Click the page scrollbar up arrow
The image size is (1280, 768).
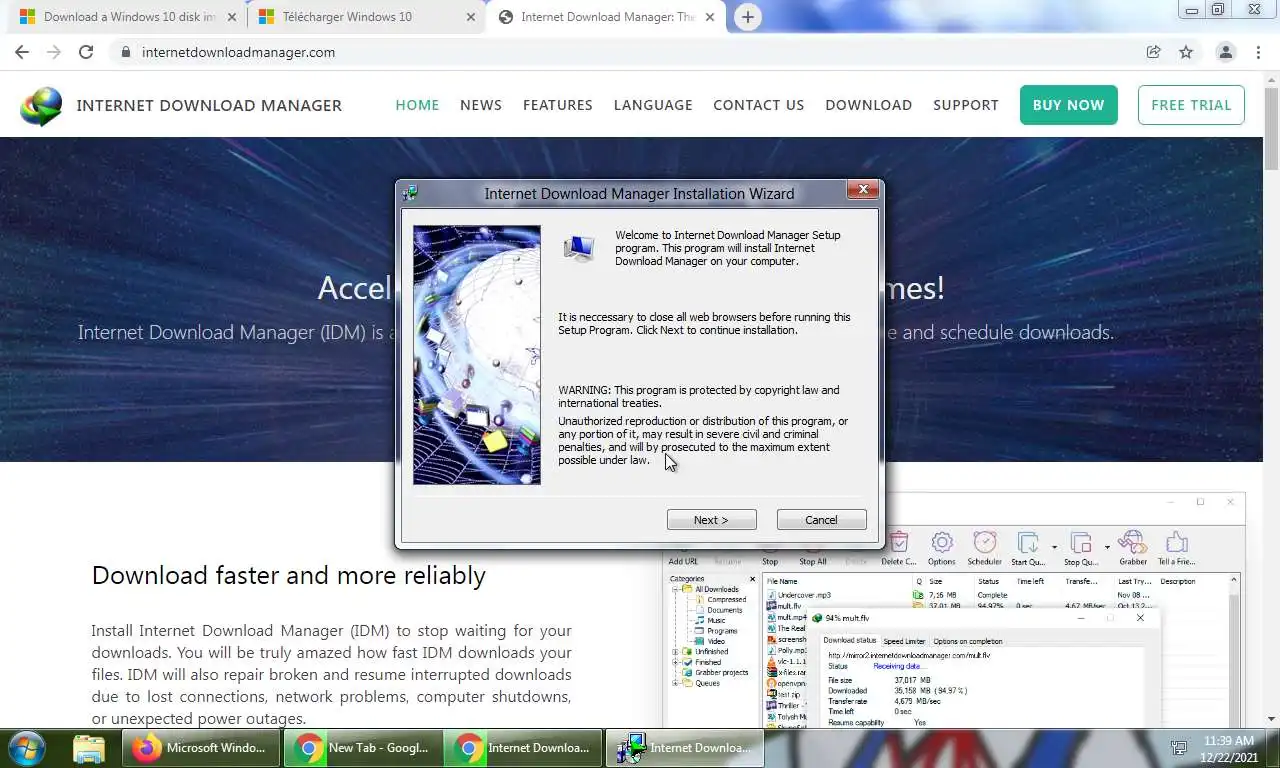[x=1271, y=79]
